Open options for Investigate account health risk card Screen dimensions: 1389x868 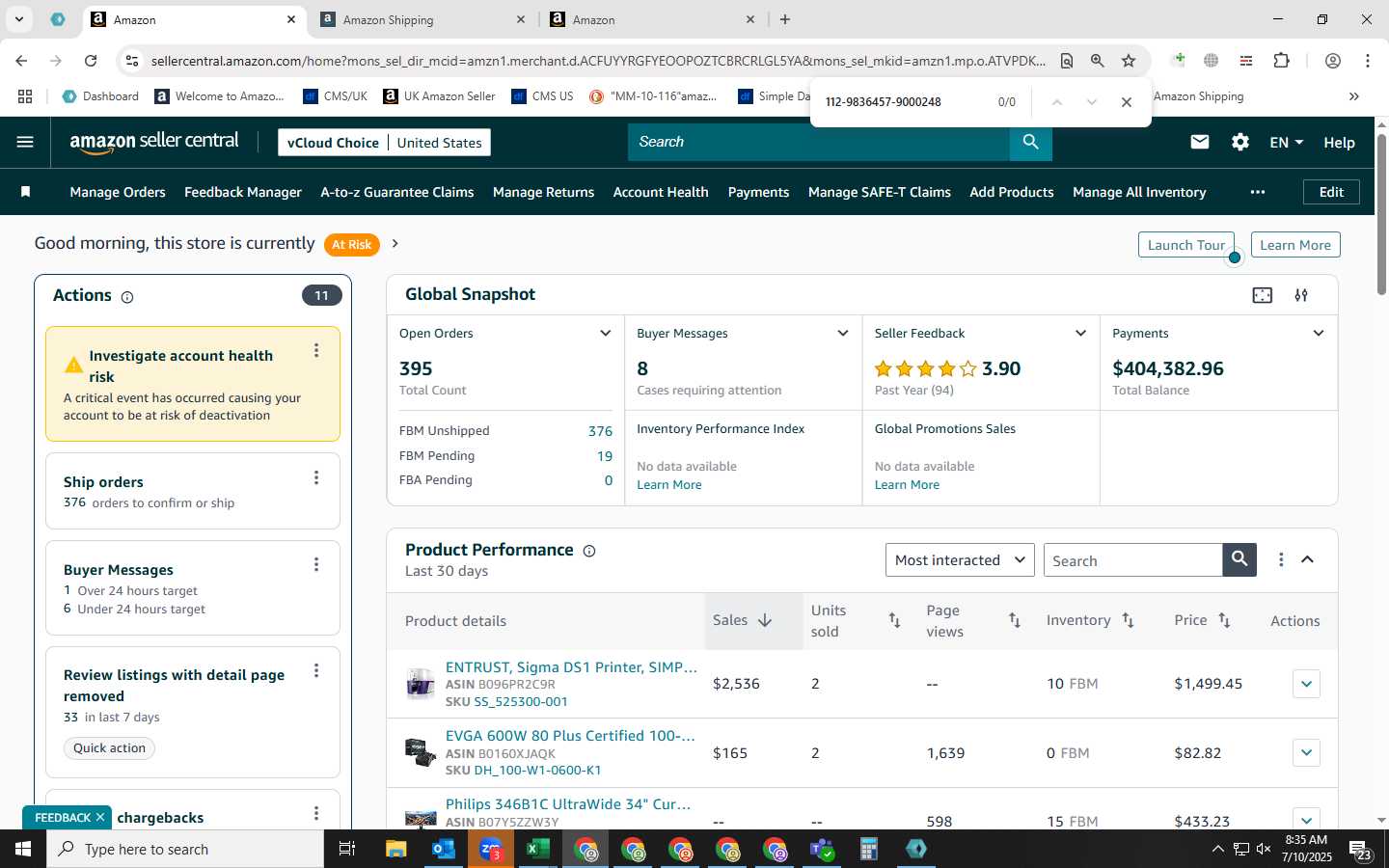tap(315, 351)
